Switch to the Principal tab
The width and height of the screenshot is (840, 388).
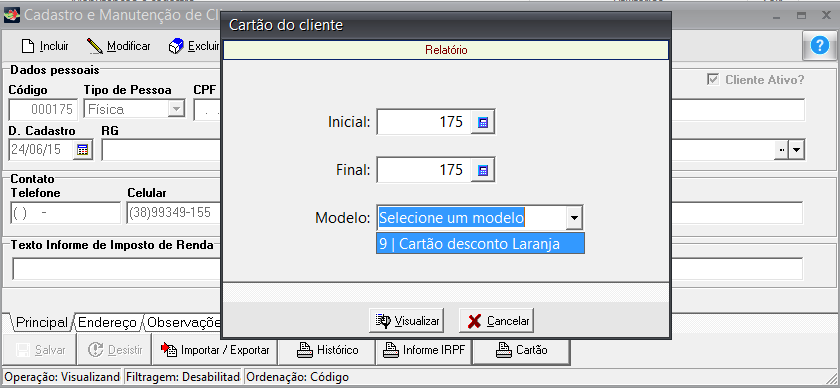(41, 323)
